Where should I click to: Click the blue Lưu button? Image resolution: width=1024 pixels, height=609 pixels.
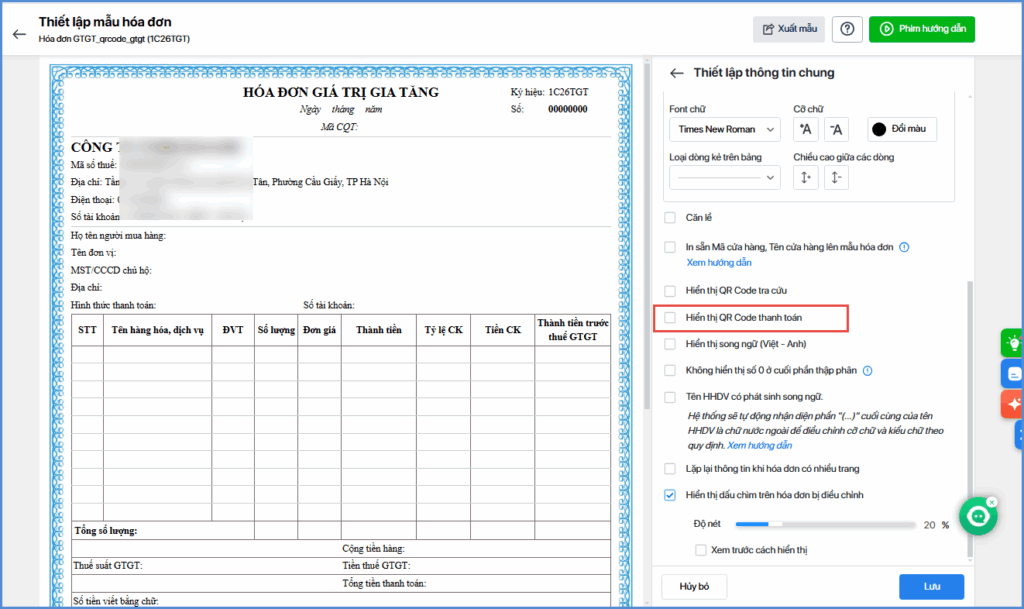[x=930, y=586]
